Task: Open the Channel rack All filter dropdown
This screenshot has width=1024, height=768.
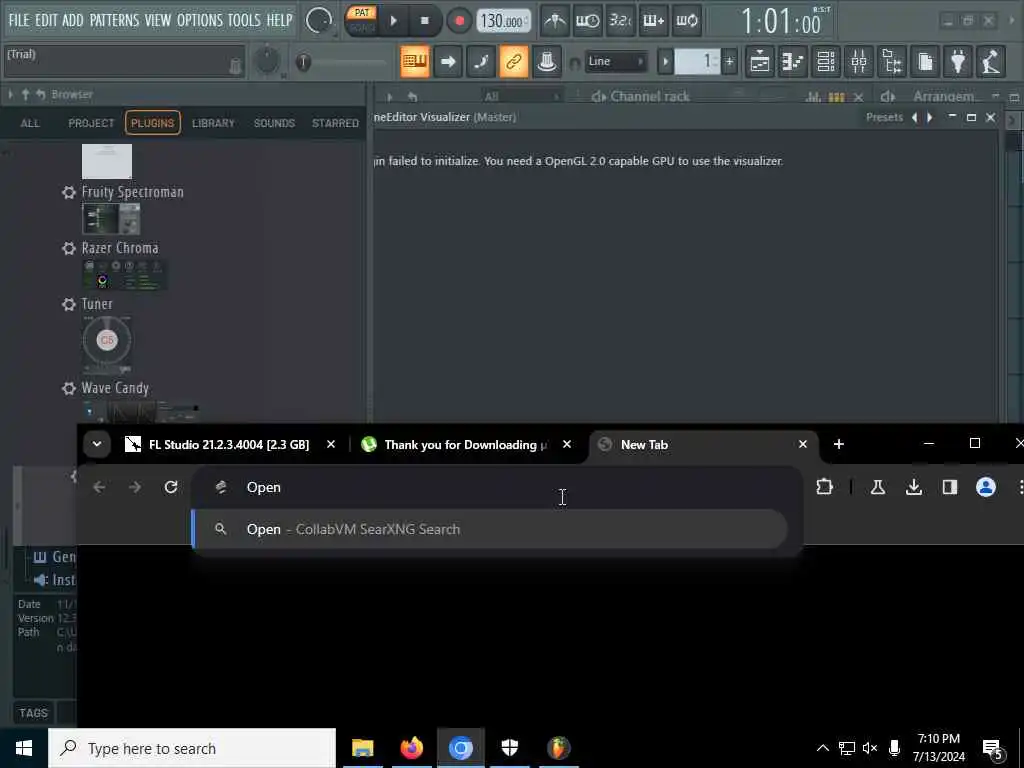Action: click(520, 97)
